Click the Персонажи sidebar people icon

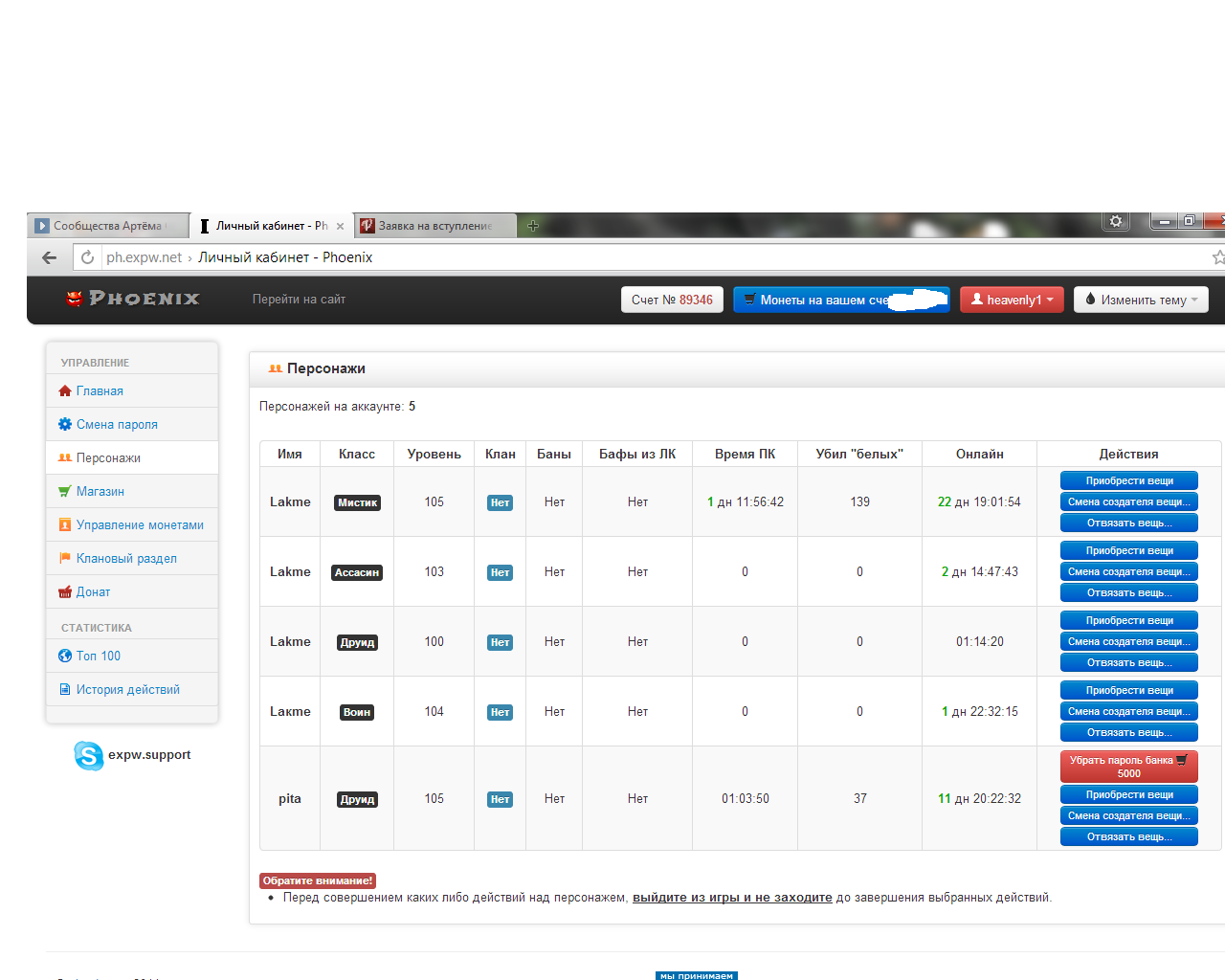pos(65,457)
